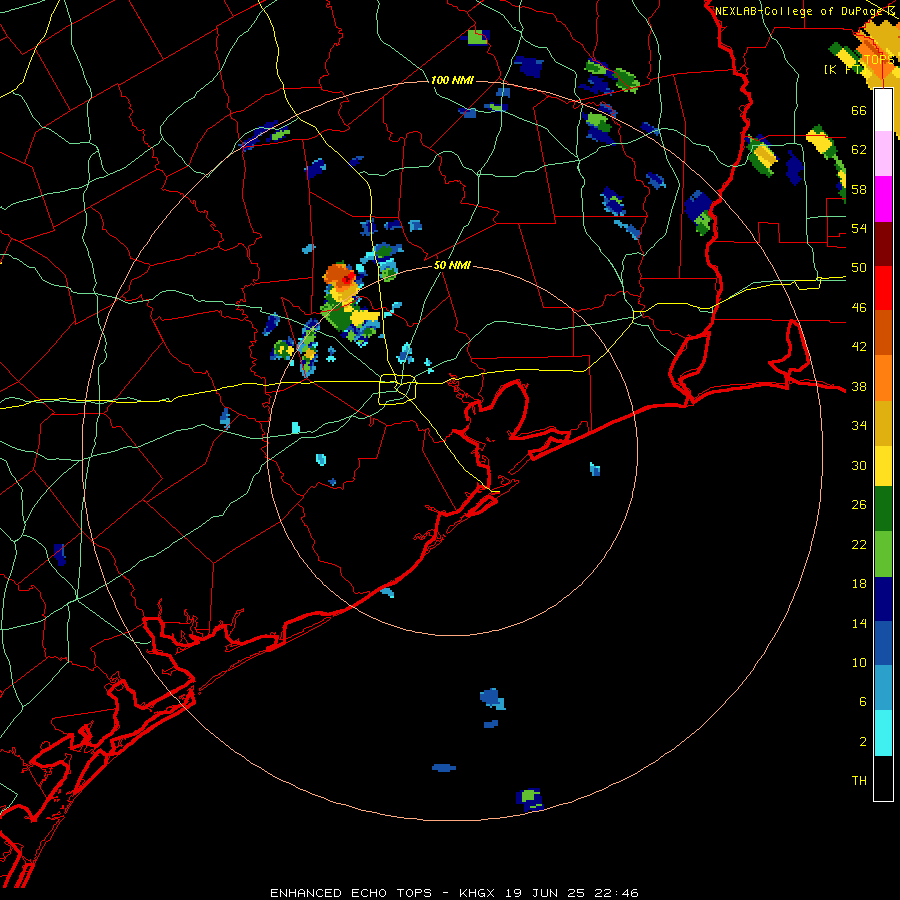Pick the white swatch at the legend top
900x900 pixels.
point(883,110)
